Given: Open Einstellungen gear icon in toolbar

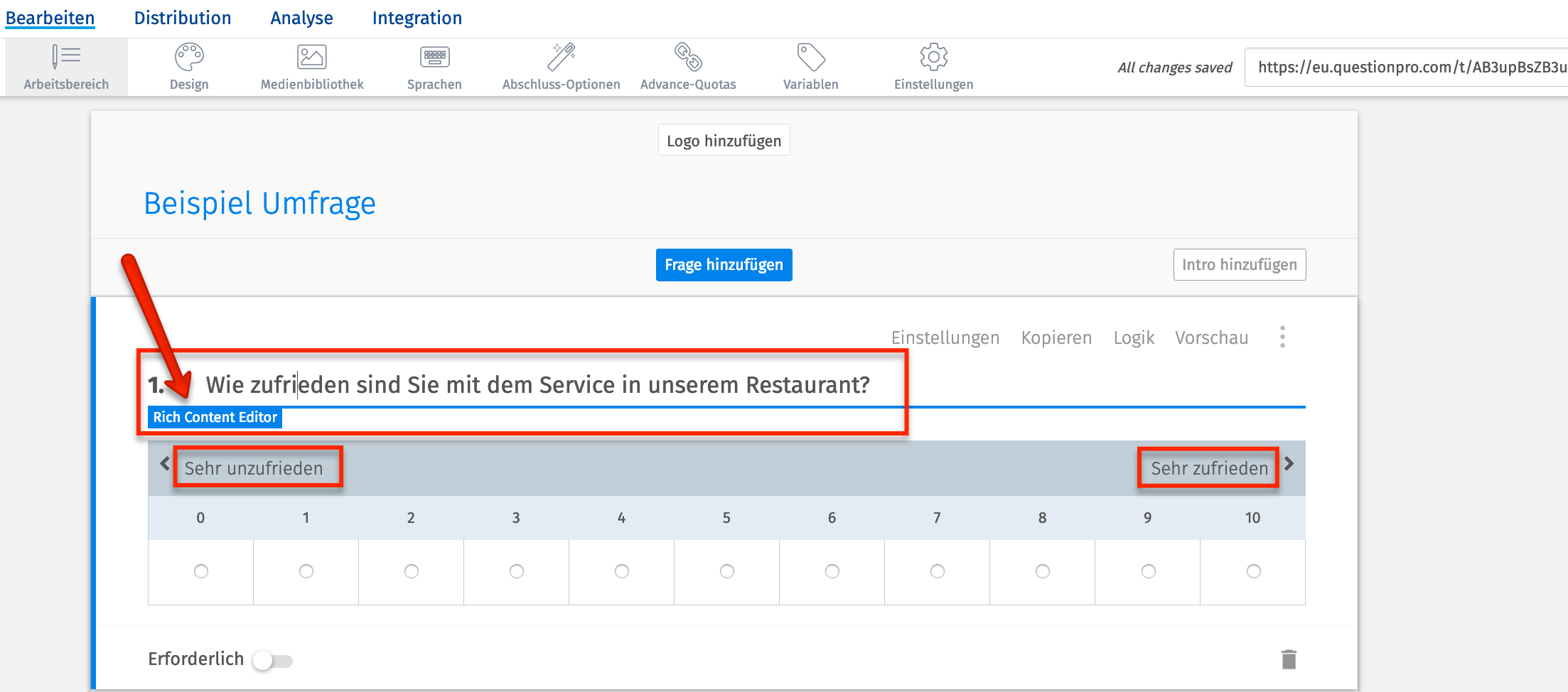Looking at the screenshot, I should [x=933, y=58].
